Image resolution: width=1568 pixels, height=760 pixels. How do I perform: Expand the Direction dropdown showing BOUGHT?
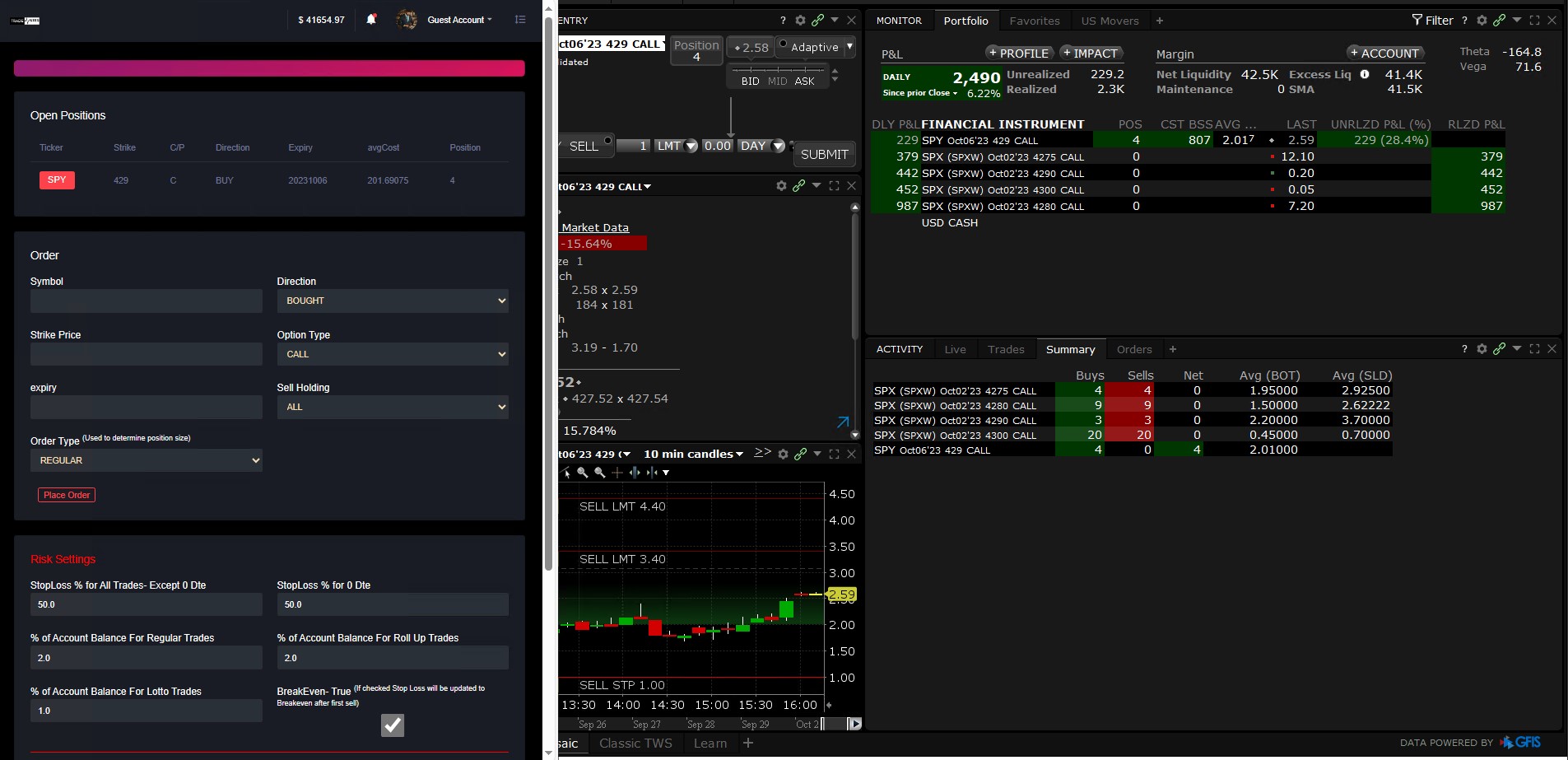click(x=393, y=301)
